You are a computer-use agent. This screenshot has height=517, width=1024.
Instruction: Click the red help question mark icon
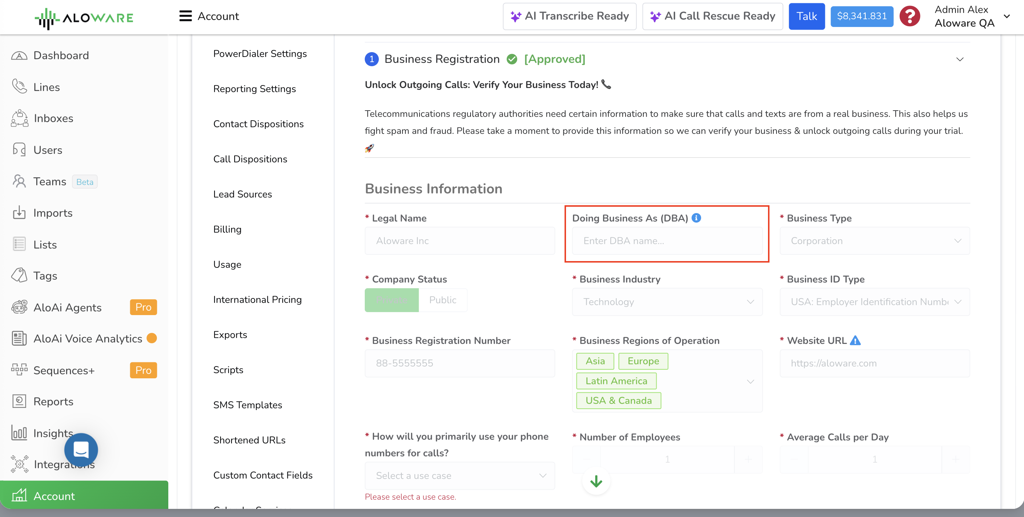pyautogui.click(x=910, y=16)
